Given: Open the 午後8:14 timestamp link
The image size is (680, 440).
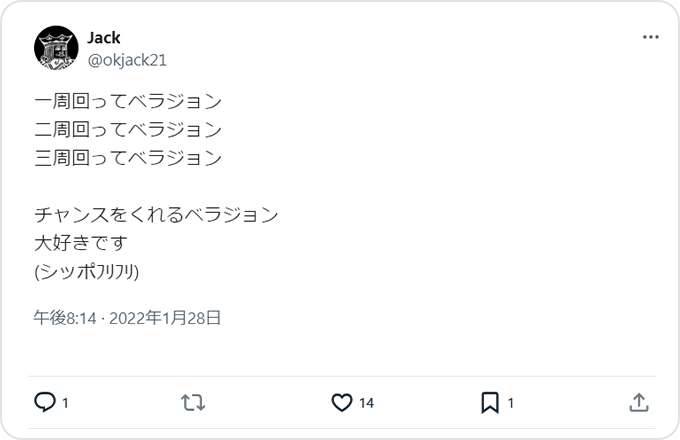Looking at the screenshot, I should click(65, 318).
